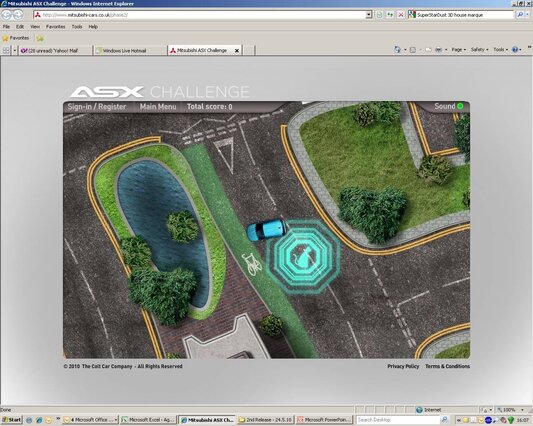Click the Search Desktop input field
This screenshot has height=426, width=533.
398,420
